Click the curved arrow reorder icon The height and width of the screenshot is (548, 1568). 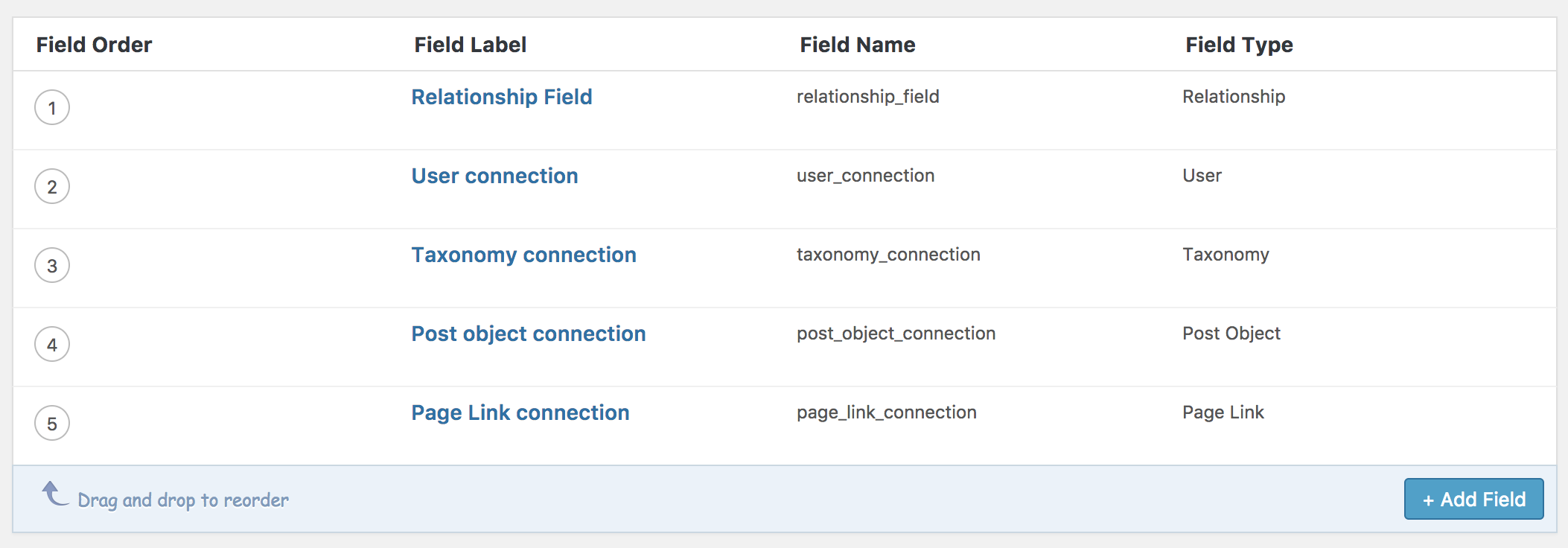[x=54, y=494]
